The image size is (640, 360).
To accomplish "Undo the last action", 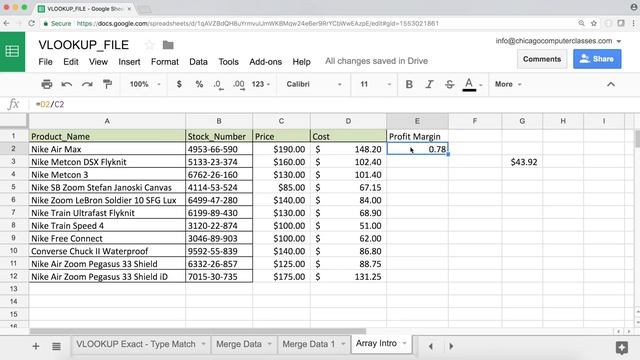I will click(x=67, y=84).
